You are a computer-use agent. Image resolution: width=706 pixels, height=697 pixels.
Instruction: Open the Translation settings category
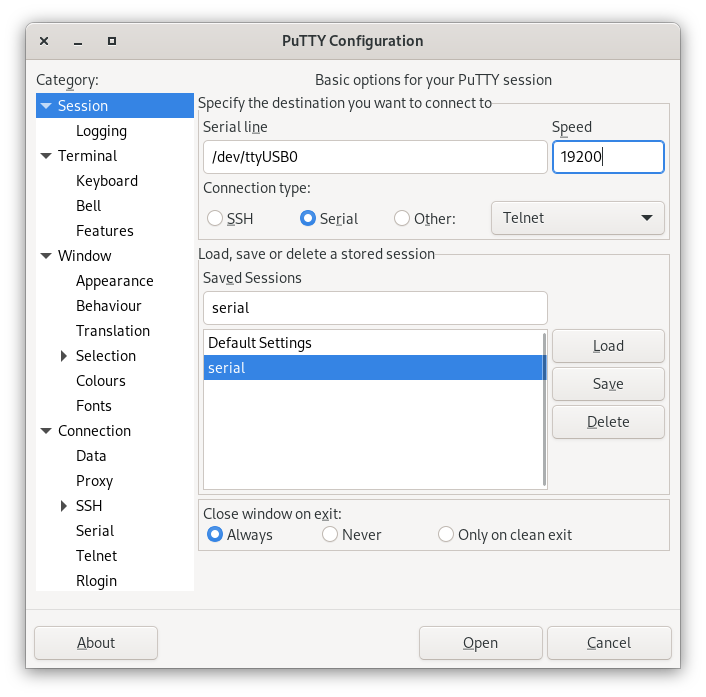click(x=113, y=331)
